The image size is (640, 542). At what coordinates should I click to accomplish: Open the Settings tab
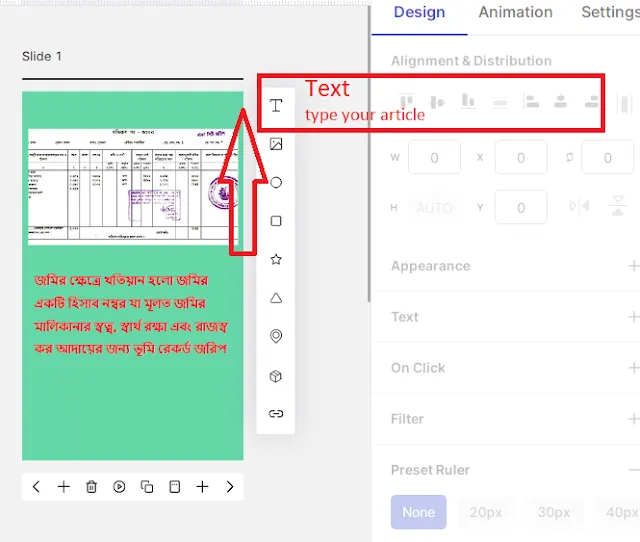coord(610,13)
